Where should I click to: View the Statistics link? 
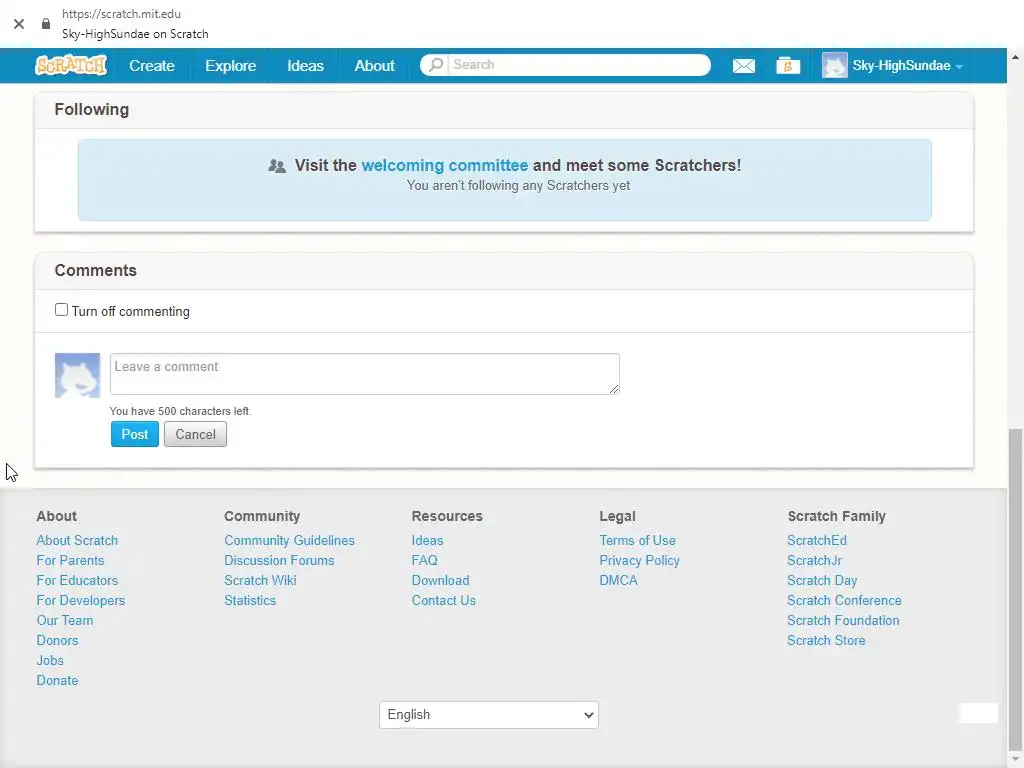point(249,600)
